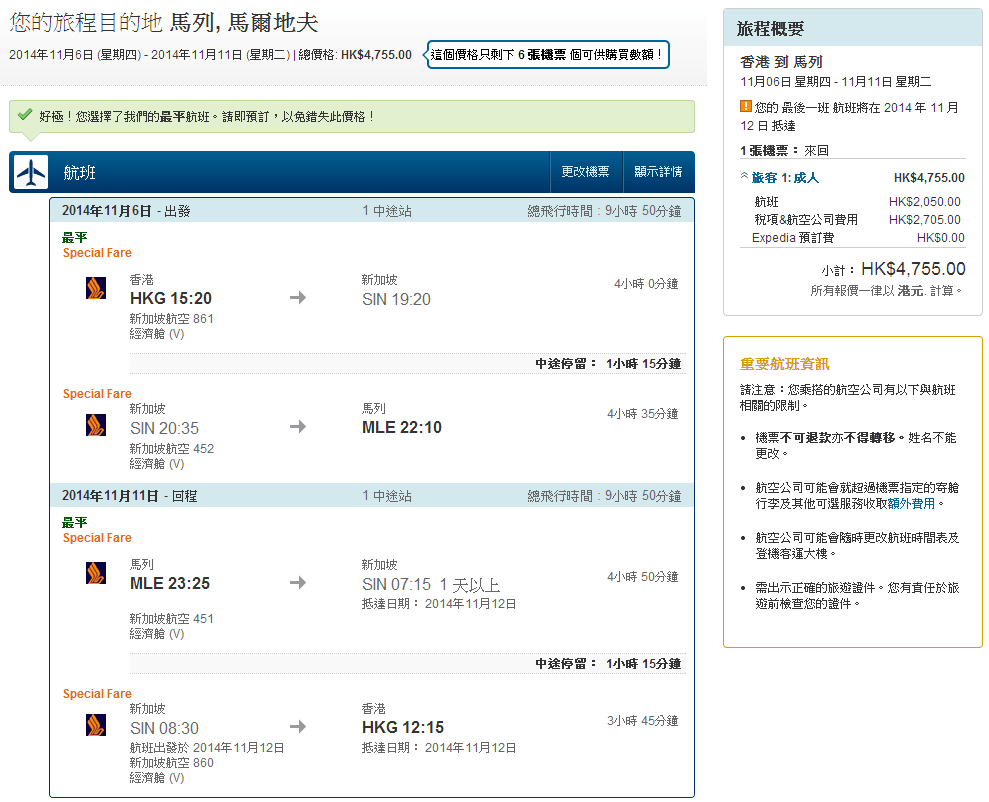Click the arrow between MLE 23:25 and SIN 07:15
Screen dimensions: 989x802
pos(298,583)
